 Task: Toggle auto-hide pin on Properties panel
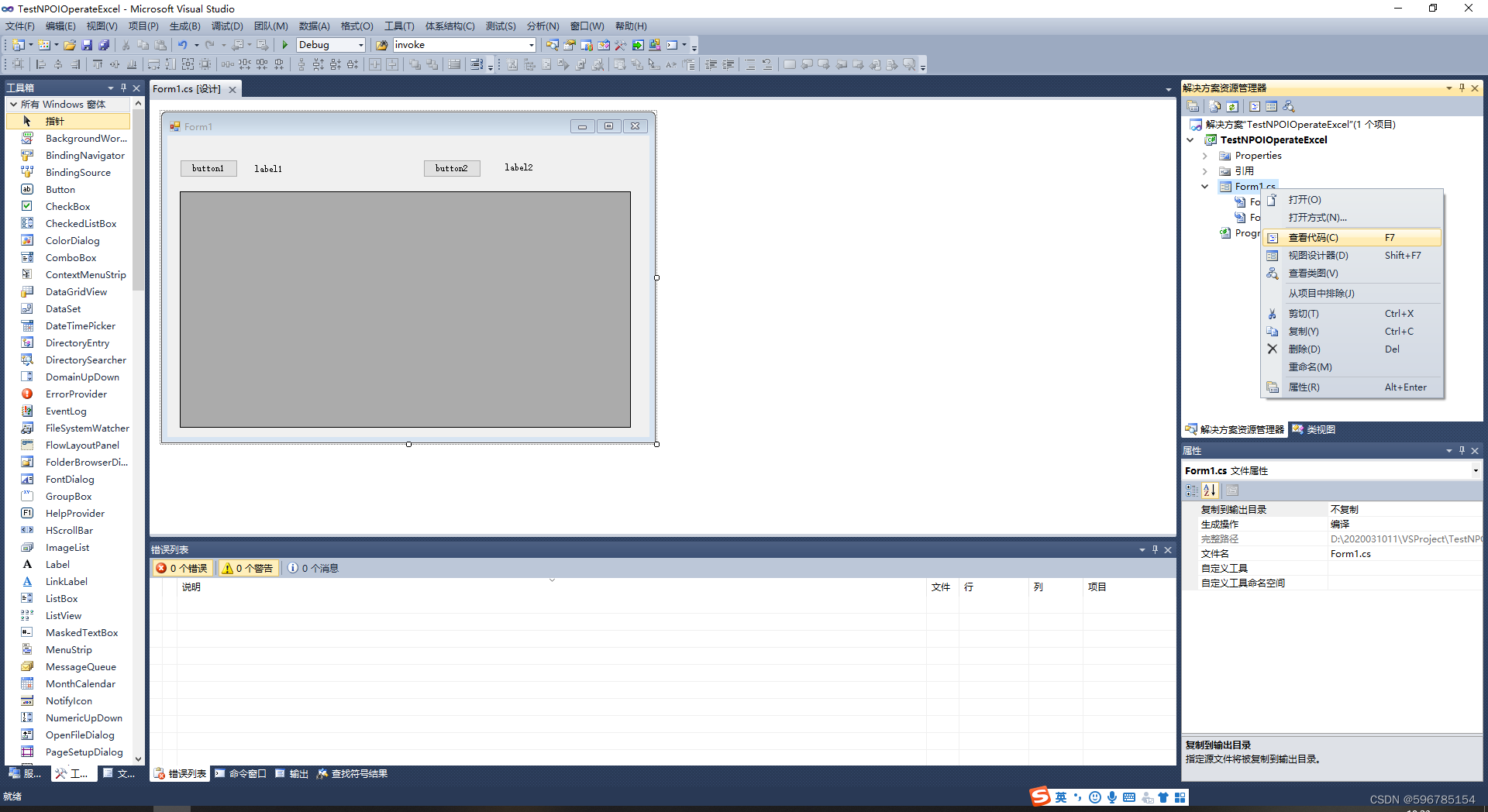pyautogui.click(x=1462, y=450)
